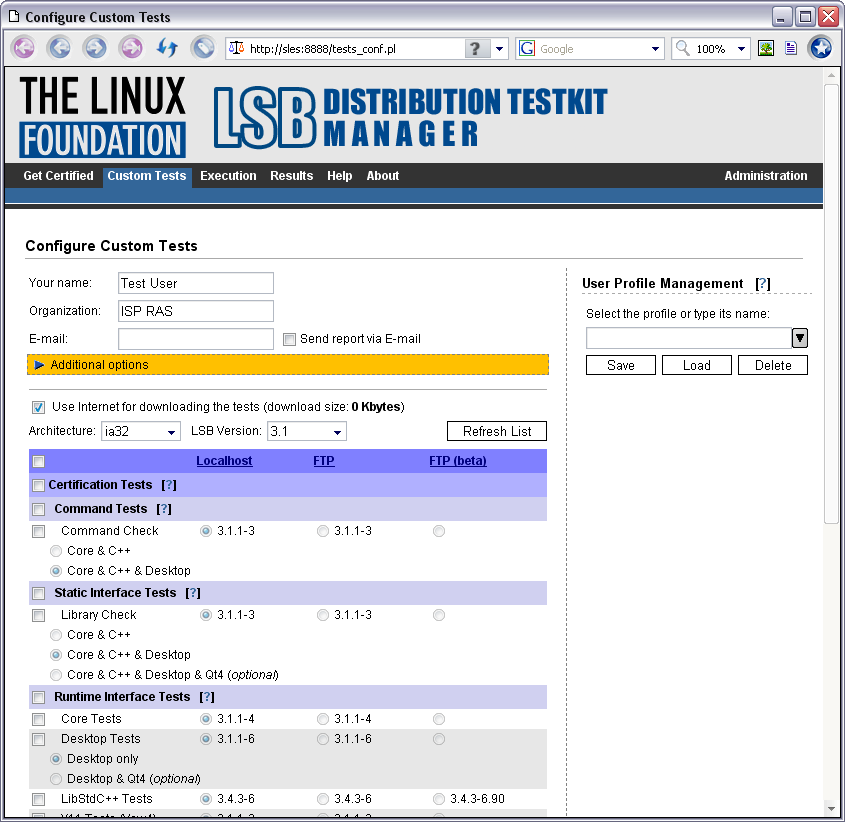Open the About tab
This screenshot has height=822, width=845.
tap(383, 176)
